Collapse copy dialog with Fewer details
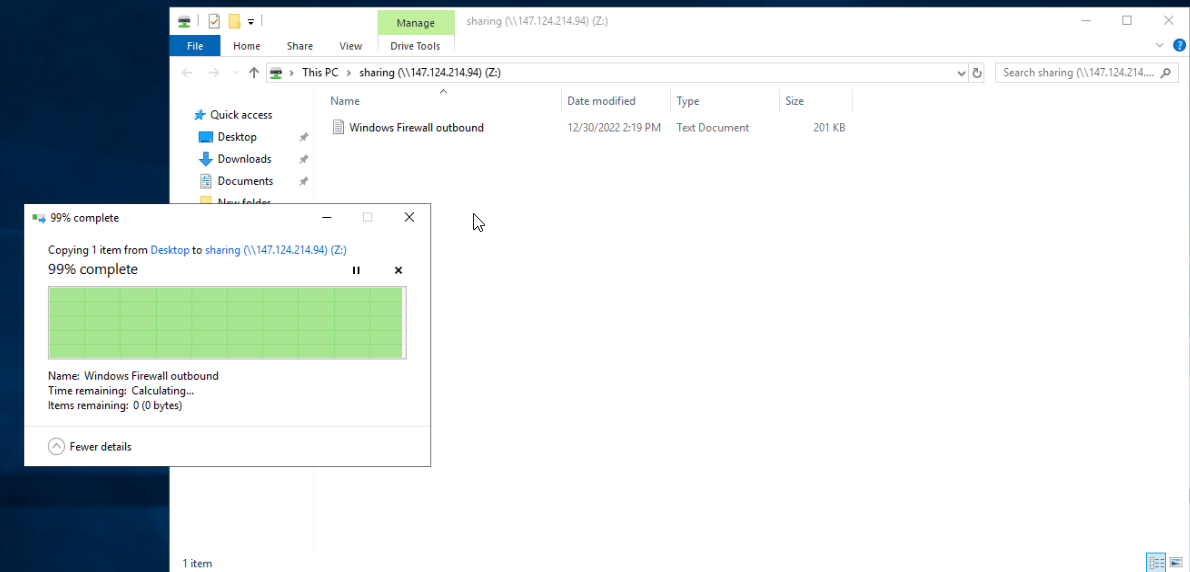The width and height of the screenshot is (1190, 572). click(x=90, y=447)
